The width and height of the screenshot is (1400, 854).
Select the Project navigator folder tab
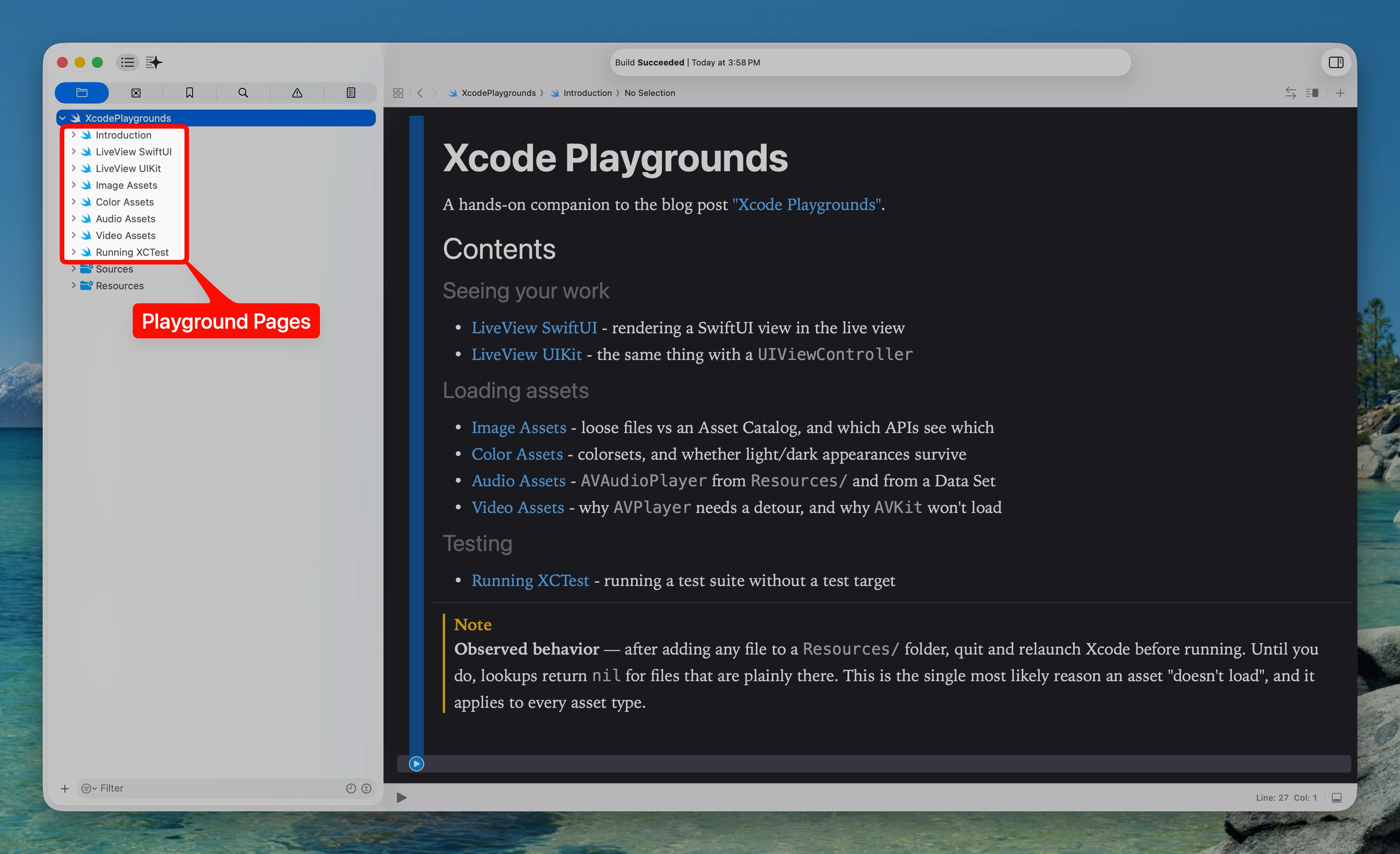82,92
